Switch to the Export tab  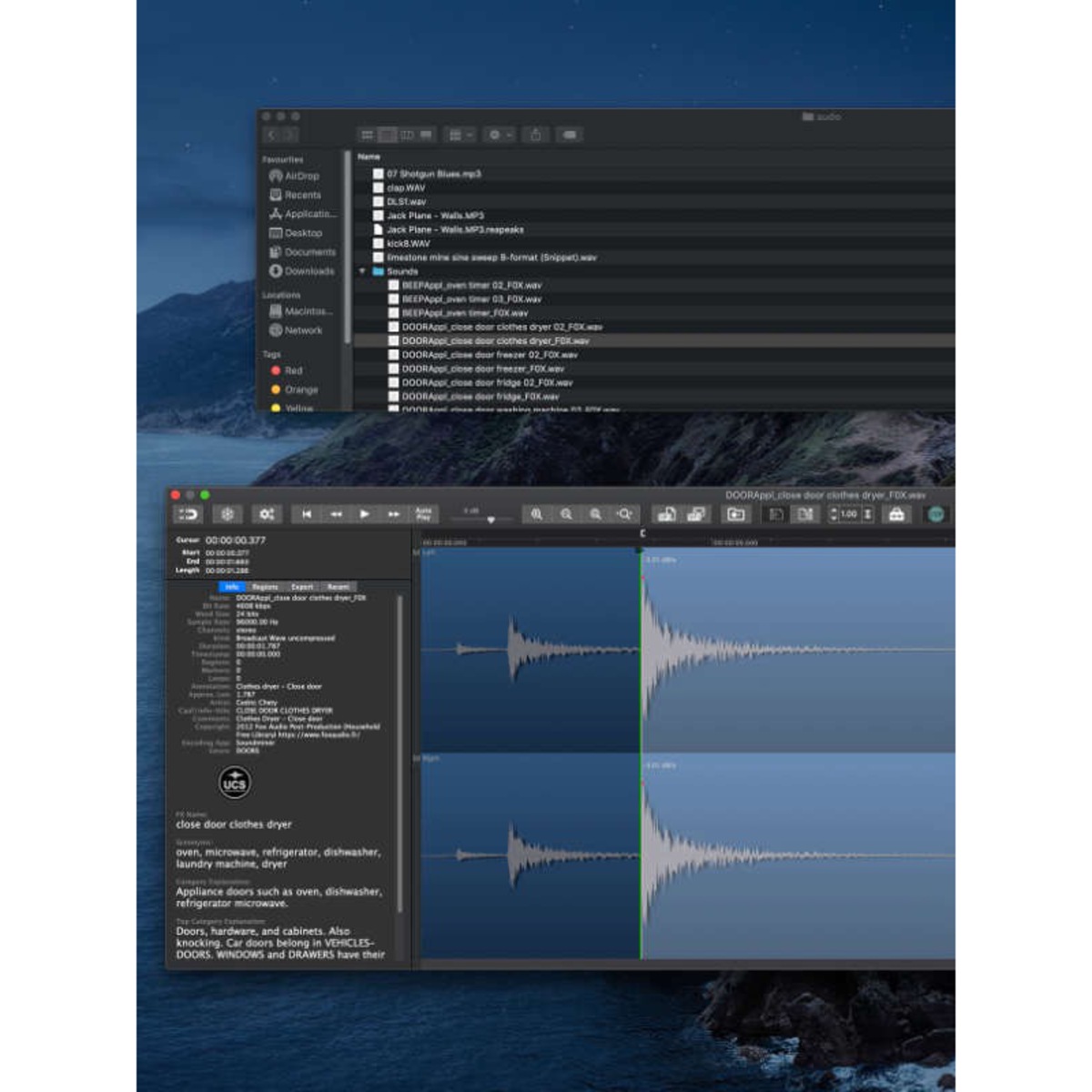[x=302, y=587]
